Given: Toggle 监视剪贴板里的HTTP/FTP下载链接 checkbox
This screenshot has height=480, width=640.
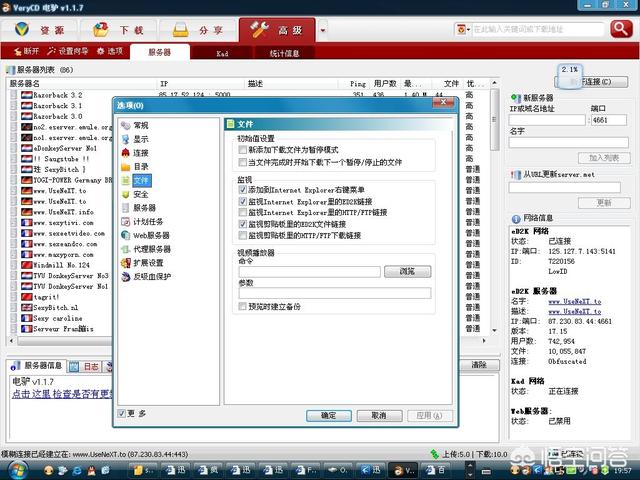Looking at the screenshot, I should [243, 236].
